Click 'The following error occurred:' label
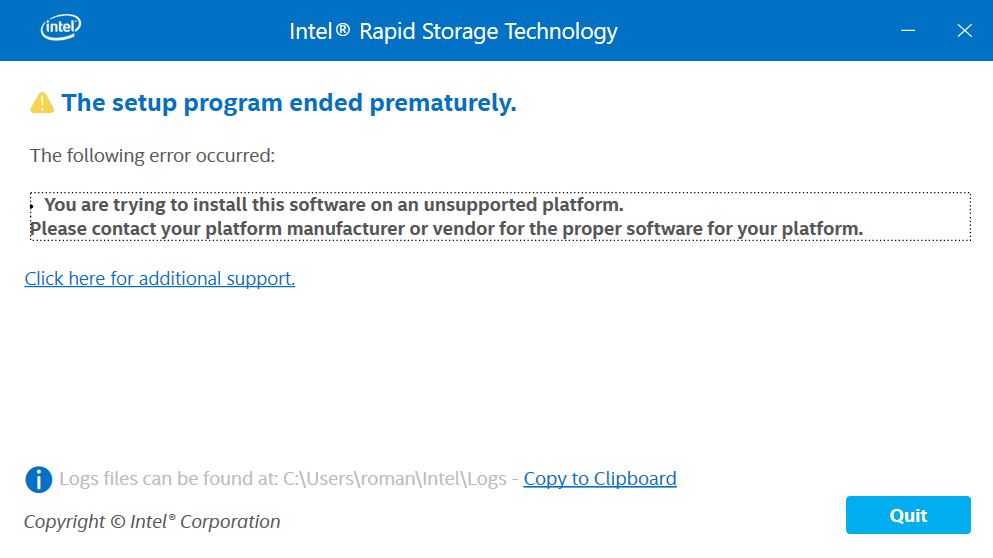 152,155
